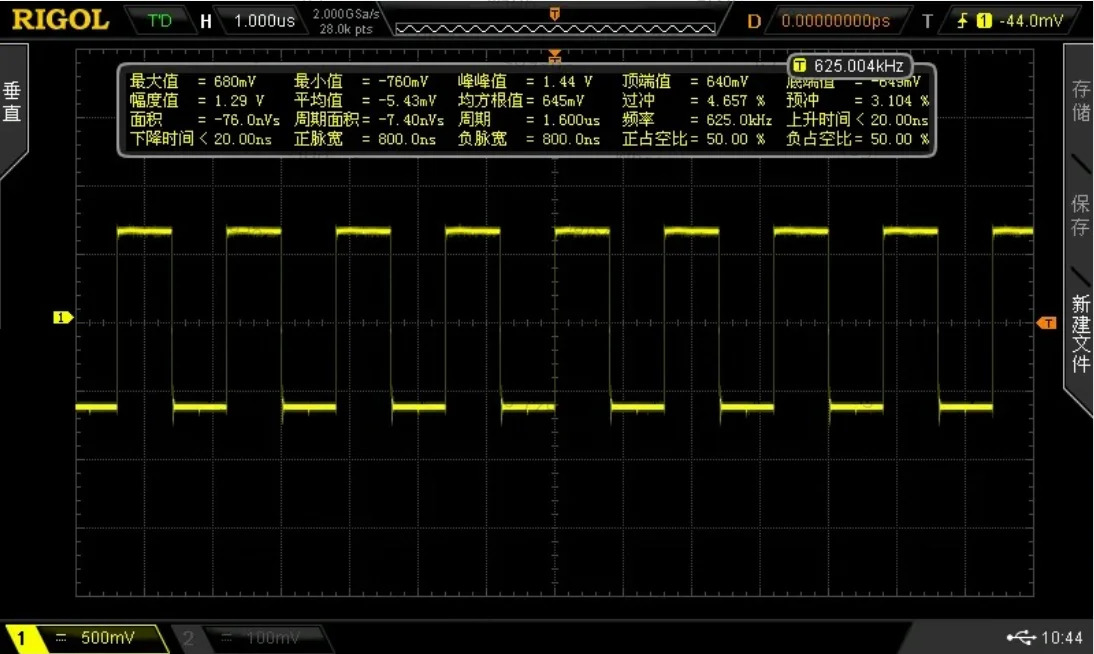The width and height of the screenshot is (1094, 654).
Task: Click the rising edge trigger icon
Action: [963, 21]
